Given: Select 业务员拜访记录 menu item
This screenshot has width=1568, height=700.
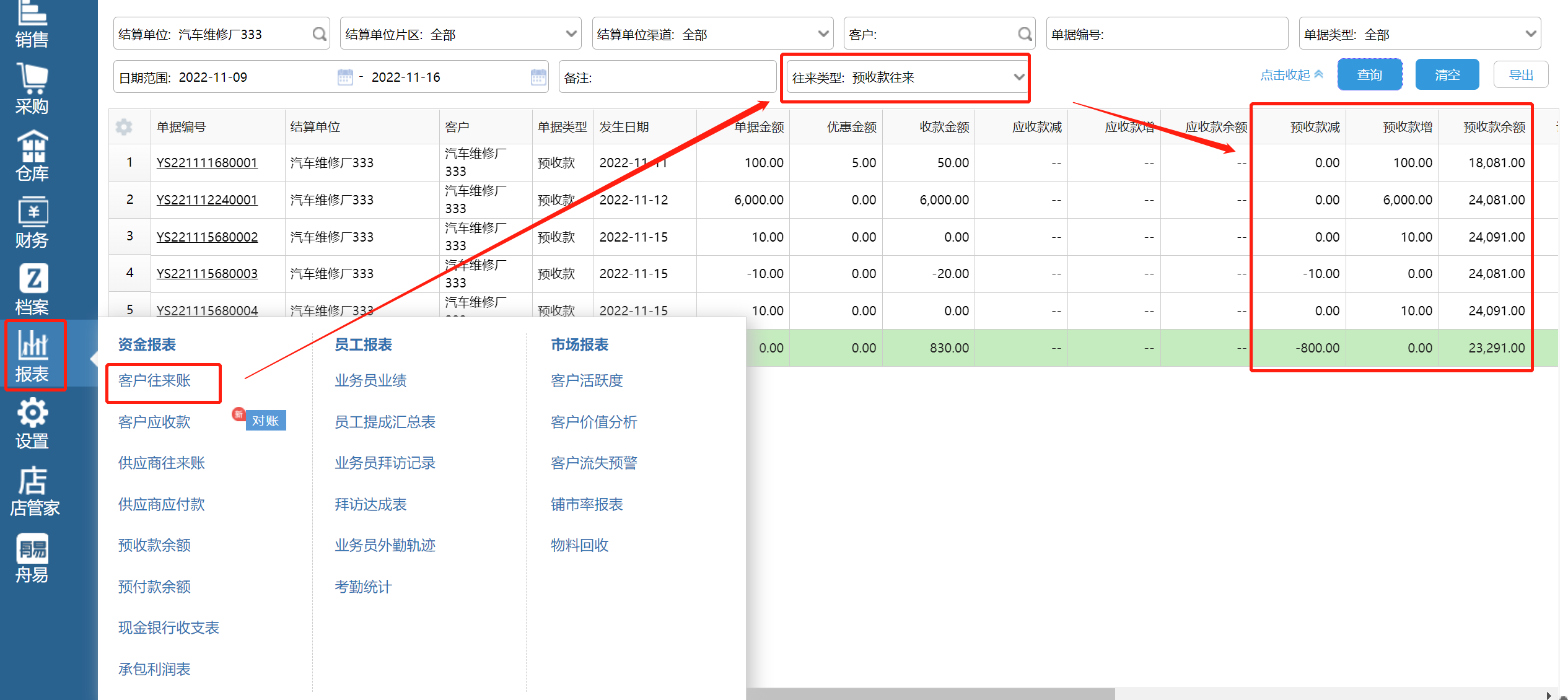Looking at the screenshot, I should pyautogui.click(x=385, y=463).
